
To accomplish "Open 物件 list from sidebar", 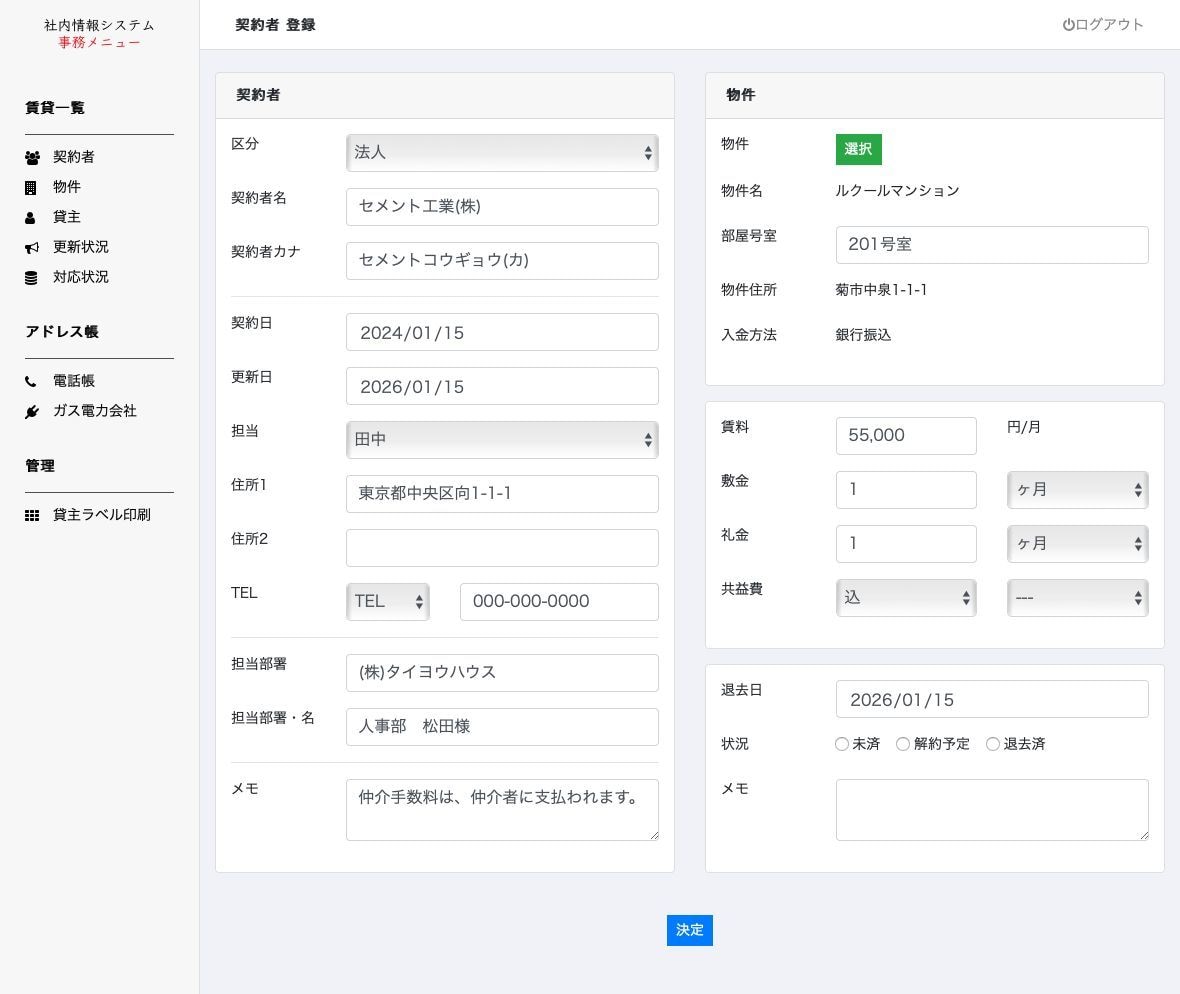I will (x=67, y=187).
